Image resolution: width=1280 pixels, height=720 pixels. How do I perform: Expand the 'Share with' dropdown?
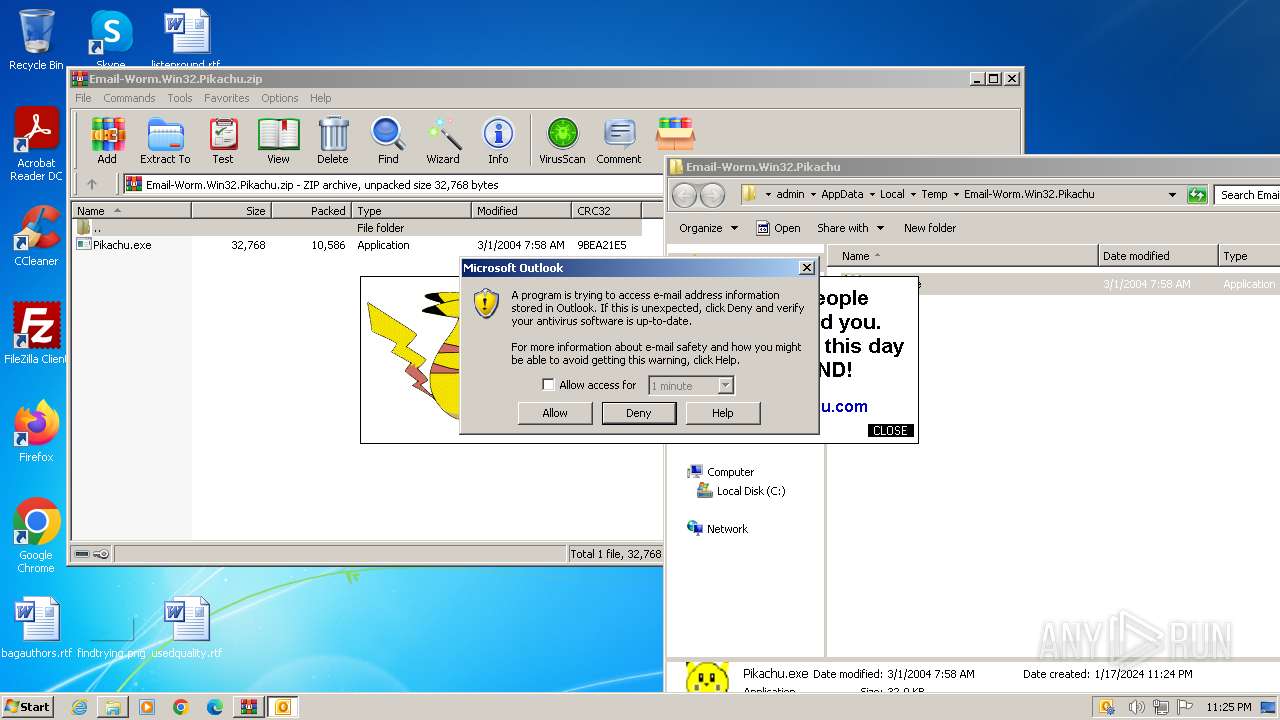click(850, 228)
